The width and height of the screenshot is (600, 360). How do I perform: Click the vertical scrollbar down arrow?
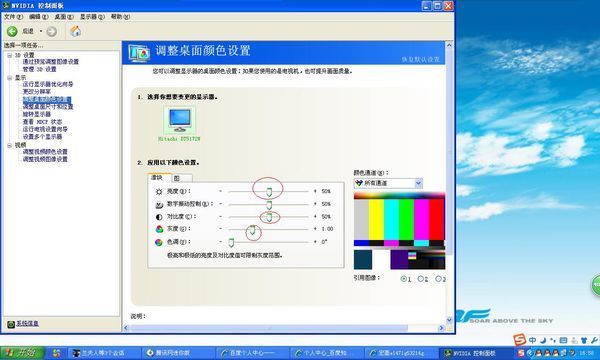coord(449,320)
